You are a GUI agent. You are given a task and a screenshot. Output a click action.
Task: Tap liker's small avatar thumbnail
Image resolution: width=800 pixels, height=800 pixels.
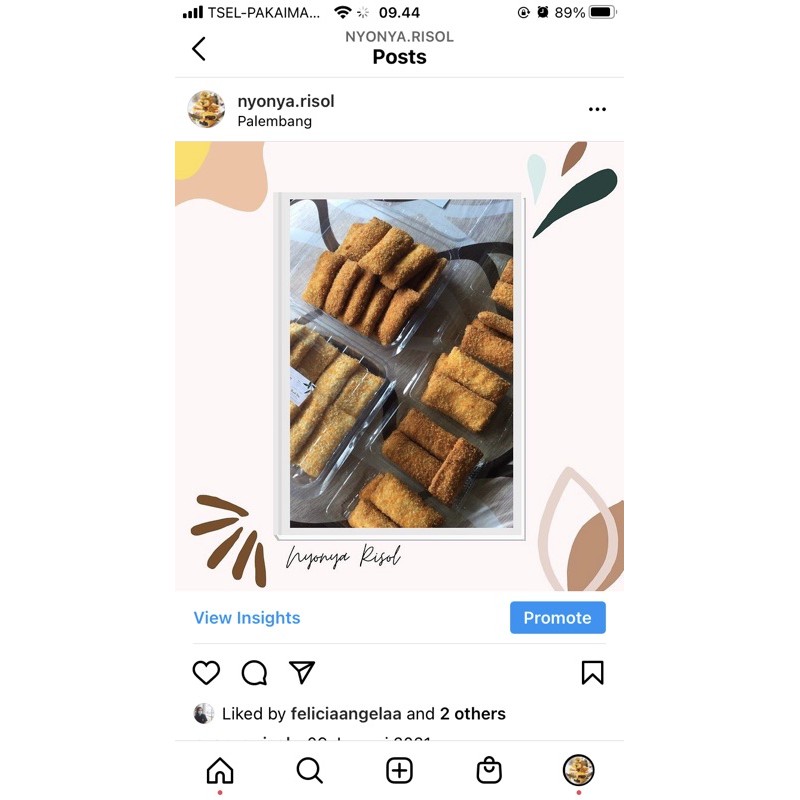(204, 713)
